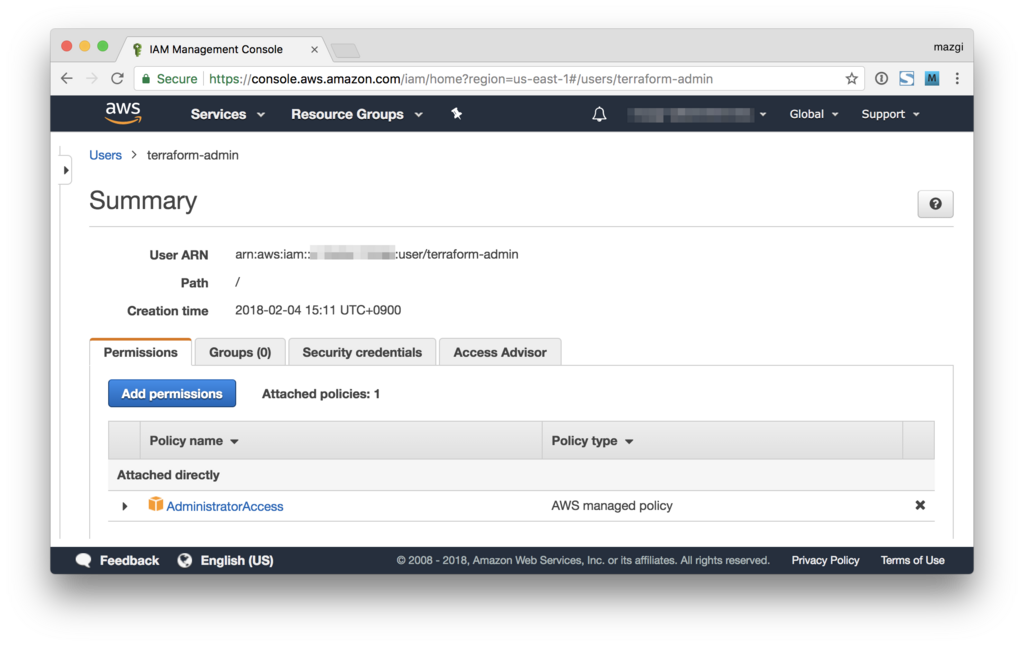Click the pin shortcuts icon in navbar
Viewport: 1024px width, 646px height.
(456, 114)
